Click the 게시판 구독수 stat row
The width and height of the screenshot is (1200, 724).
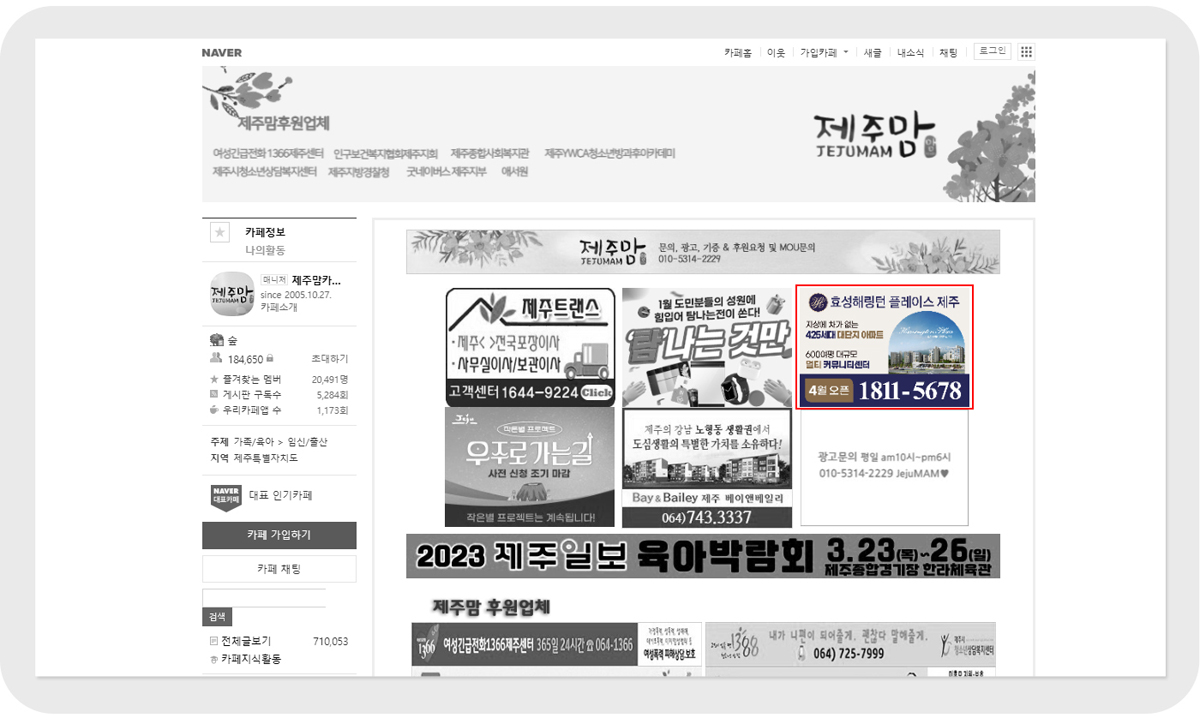coord(279,394)
